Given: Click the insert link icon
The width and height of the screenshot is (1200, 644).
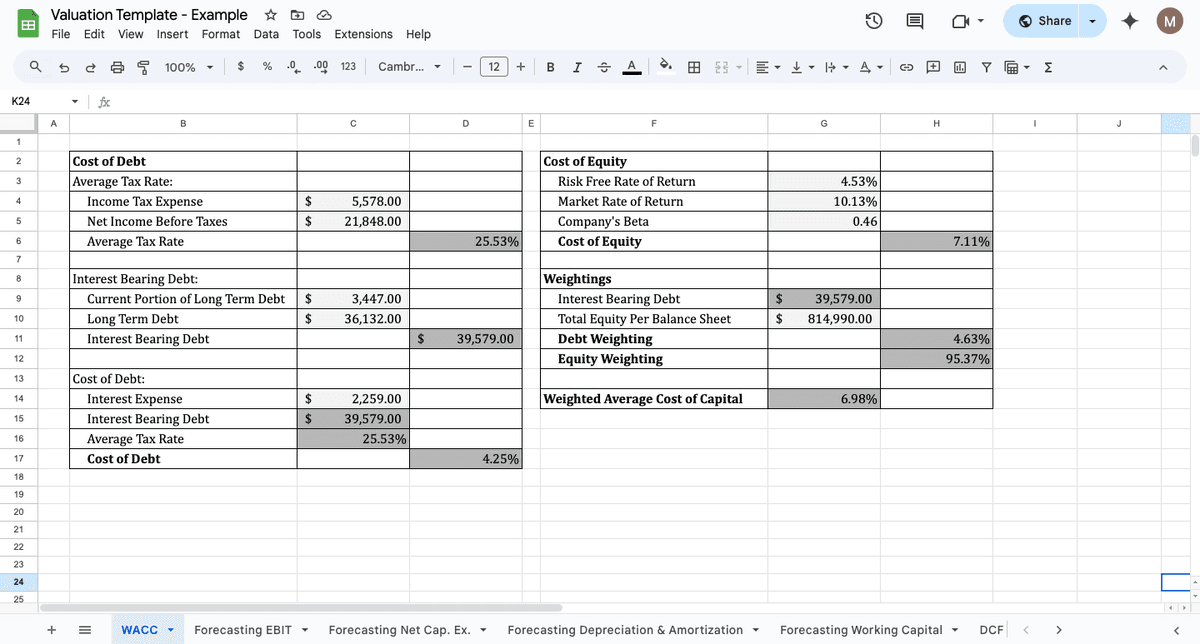Looking at the screenshot, I should [907, 67].
